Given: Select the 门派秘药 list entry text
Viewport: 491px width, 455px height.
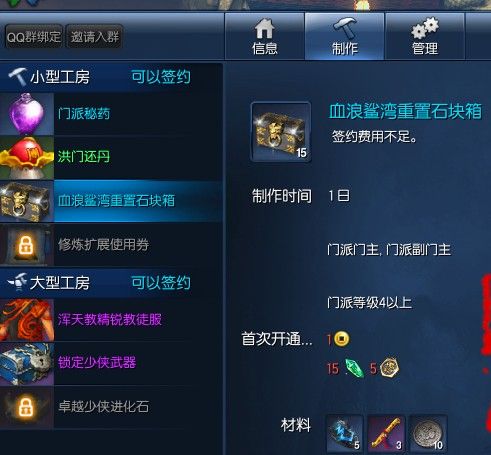Looking at the screenshot, I should pyautogui.click(x=84, y=114).
